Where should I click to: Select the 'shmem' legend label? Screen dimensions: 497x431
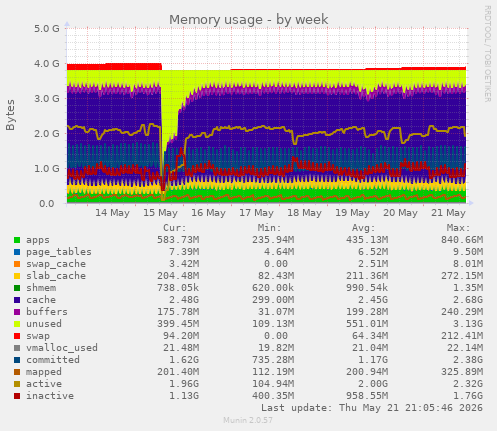(x=41, y=288)
